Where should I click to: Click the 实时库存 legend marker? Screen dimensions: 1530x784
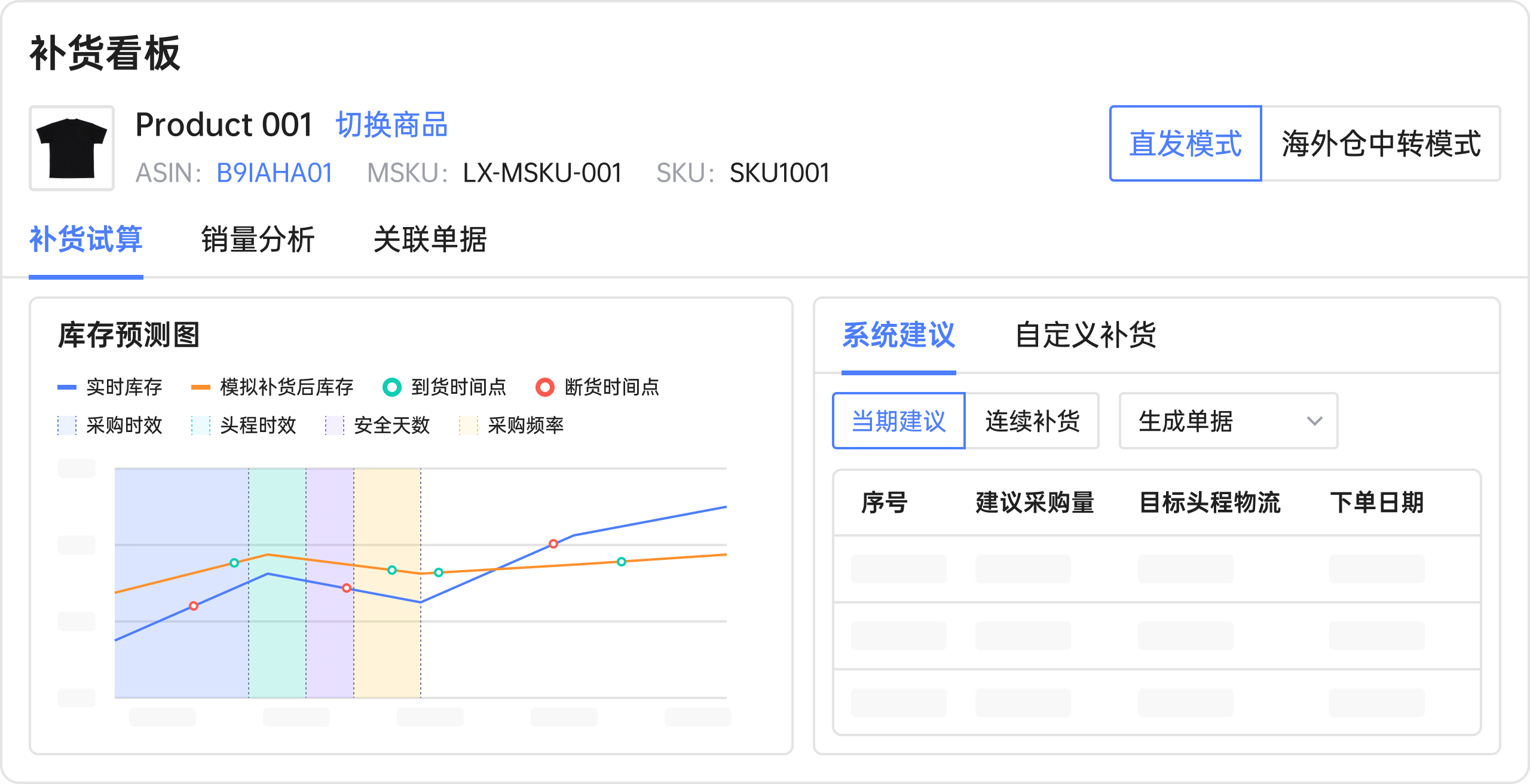(x=68, y=387)
